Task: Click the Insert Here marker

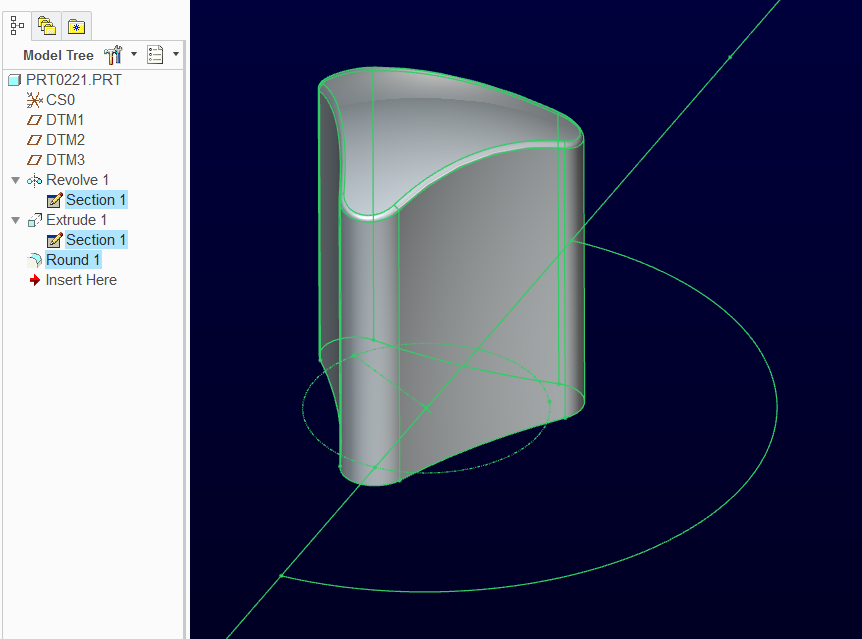Action: pos(81,280)
